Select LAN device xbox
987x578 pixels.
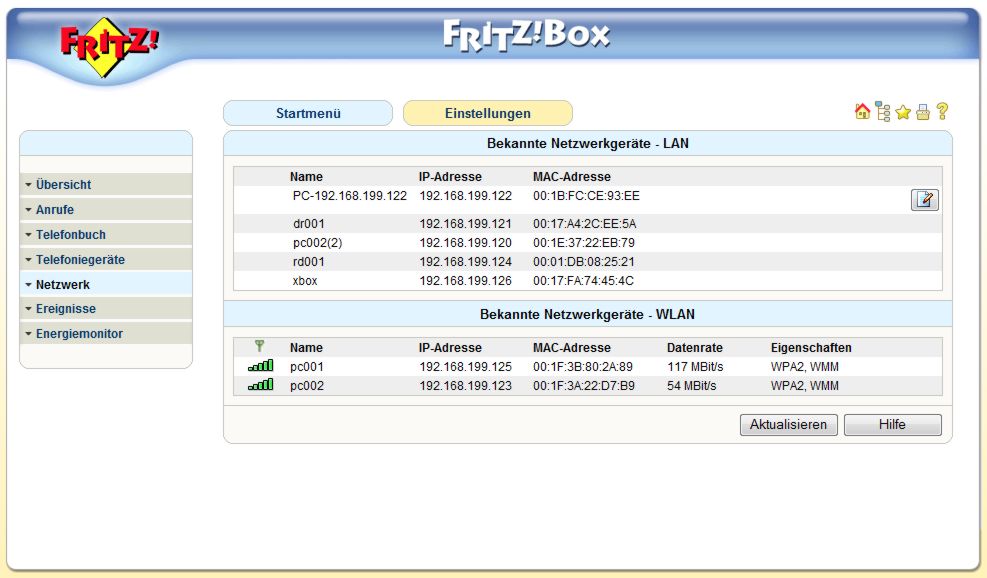pyautogui.click(x=305, y=281)
